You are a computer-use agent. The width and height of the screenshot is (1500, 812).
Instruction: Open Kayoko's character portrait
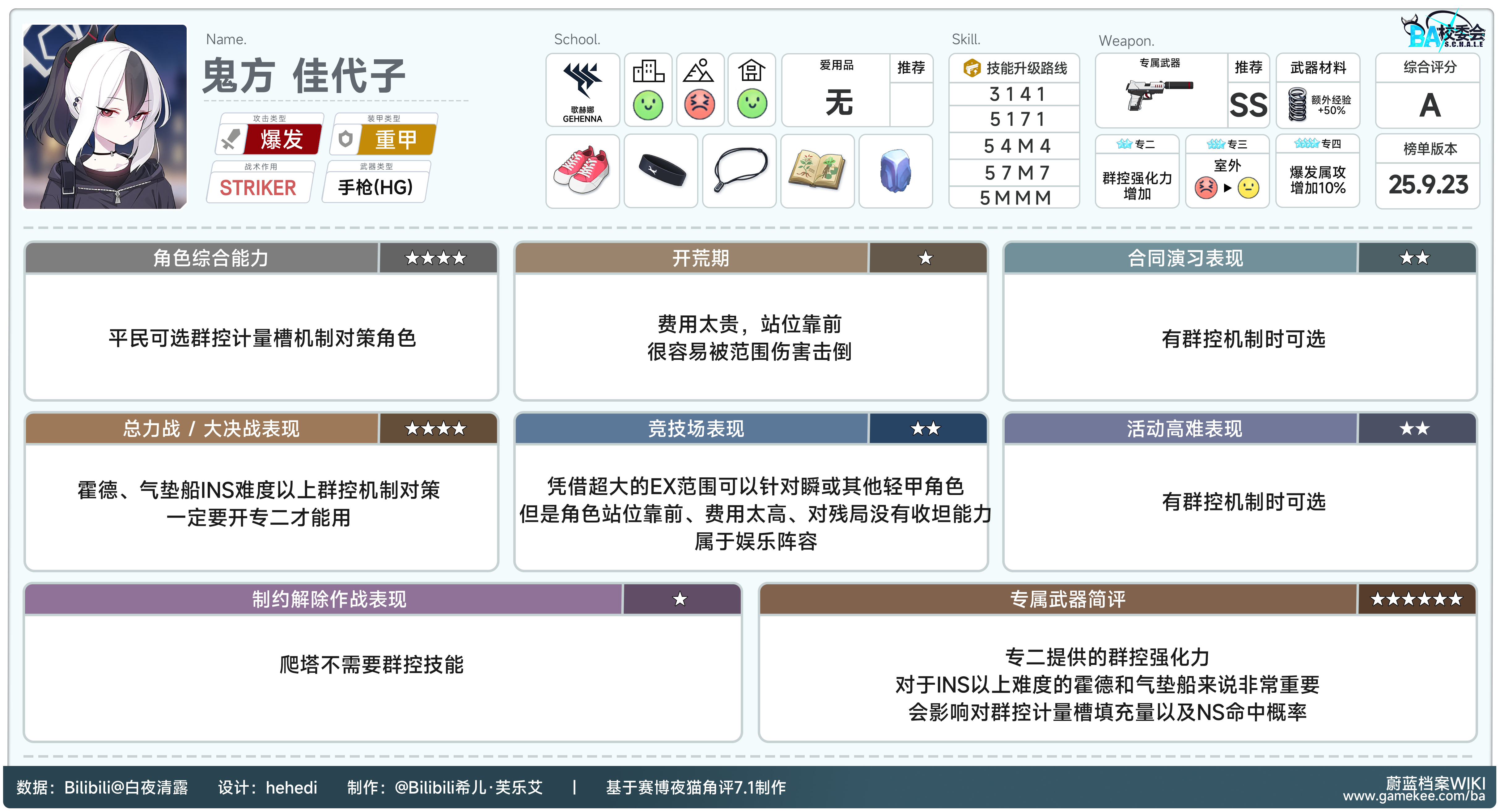[x=105, y=116]
